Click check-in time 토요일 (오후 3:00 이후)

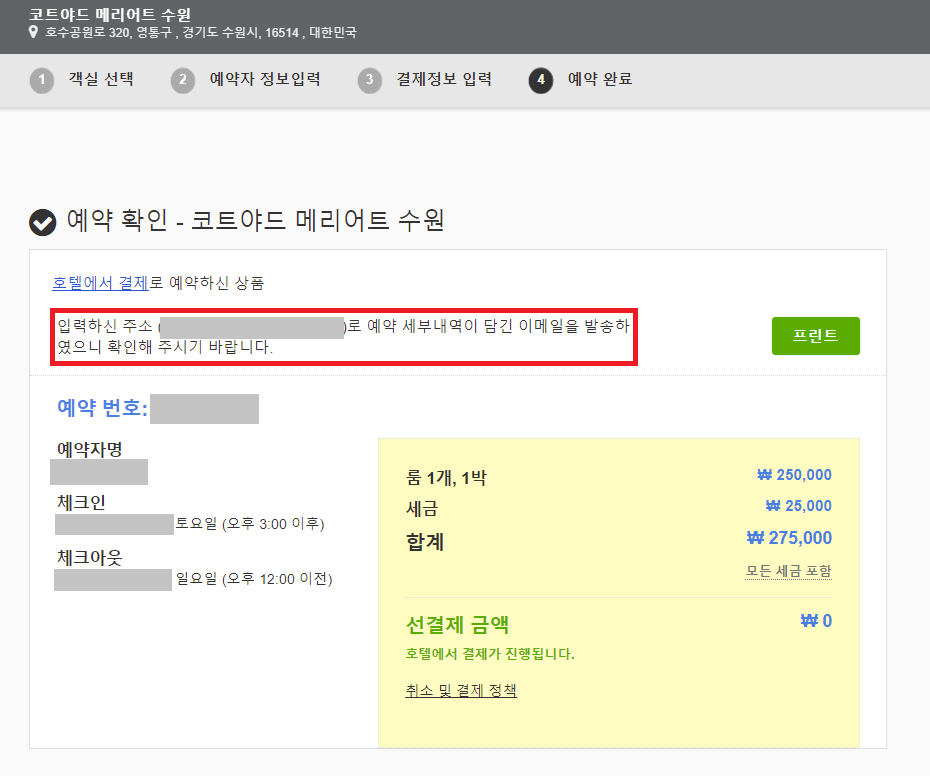coord(250,524)
